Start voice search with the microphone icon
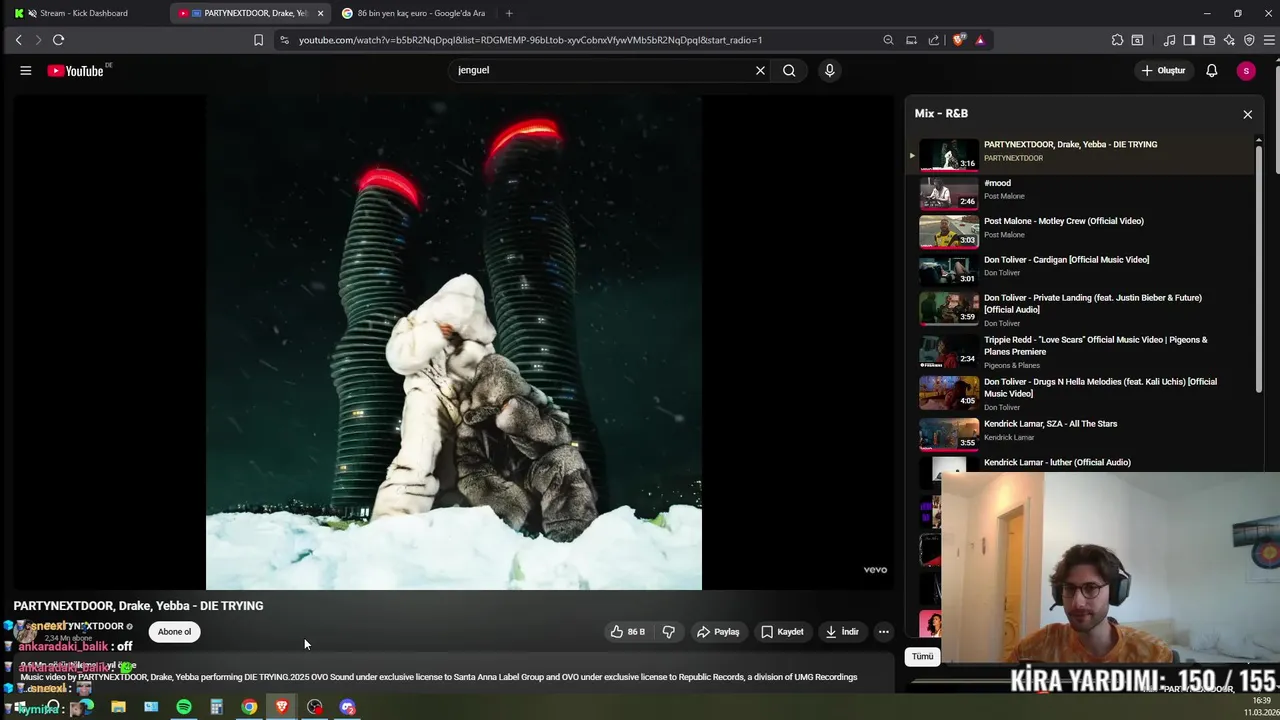This screenshot has width=1280, height=720. click(x=829, y=70)
